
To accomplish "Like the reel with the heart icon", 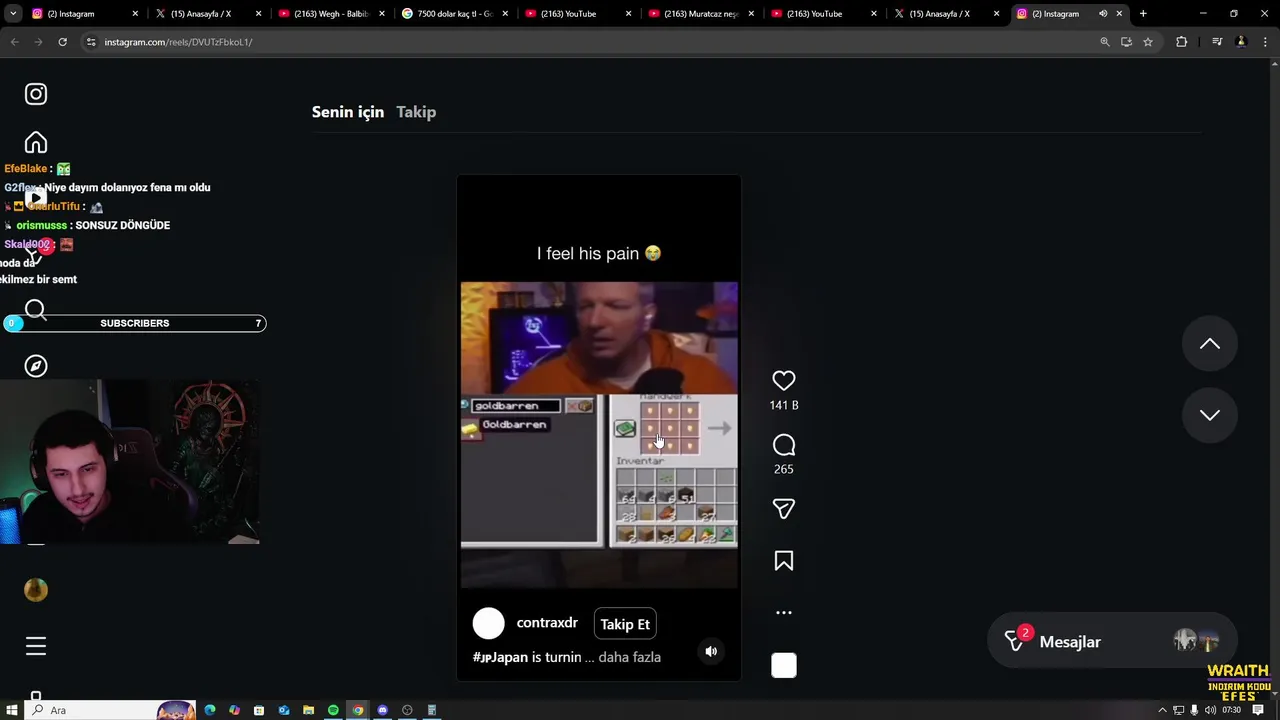I will [784, 381].
